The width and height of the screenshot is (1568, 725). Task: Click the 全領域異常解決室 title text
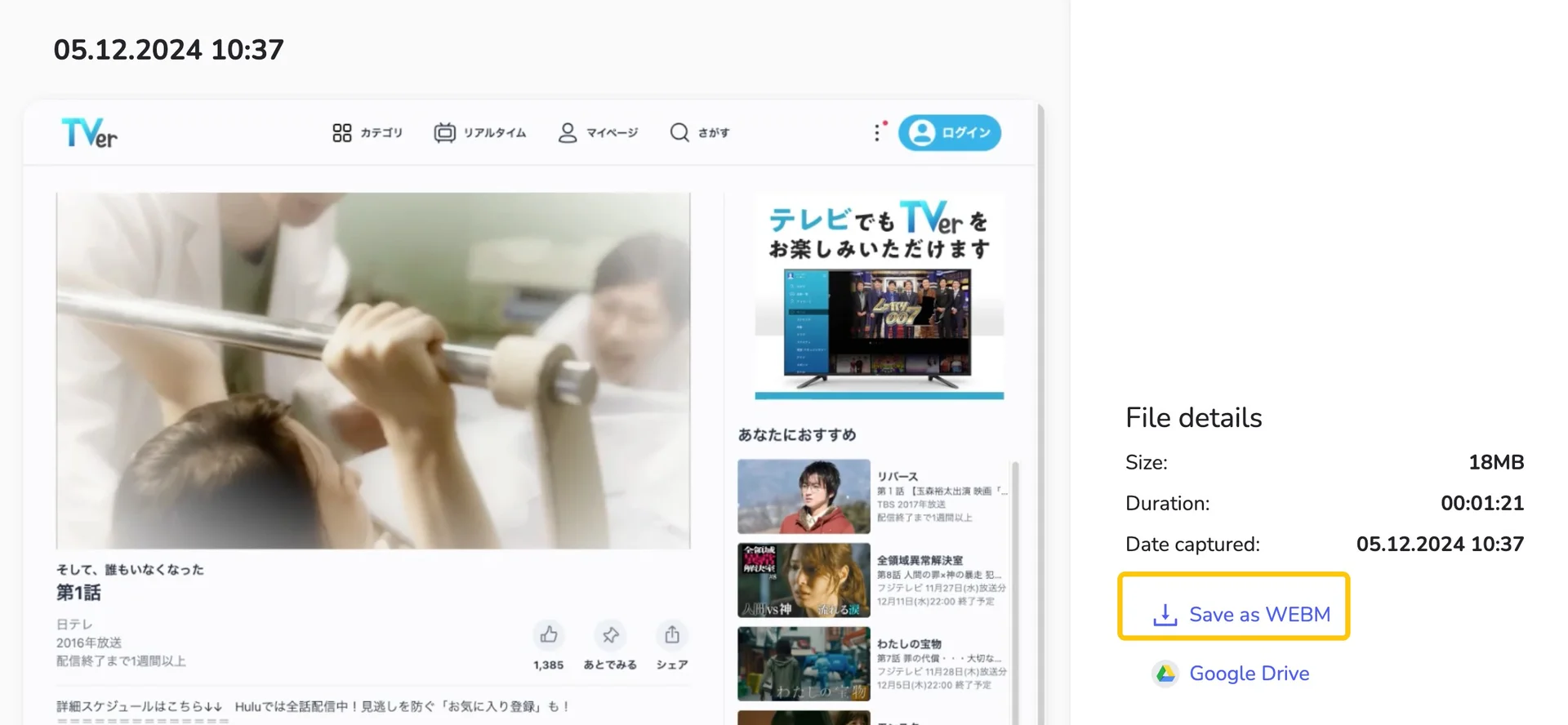(920, 560)
